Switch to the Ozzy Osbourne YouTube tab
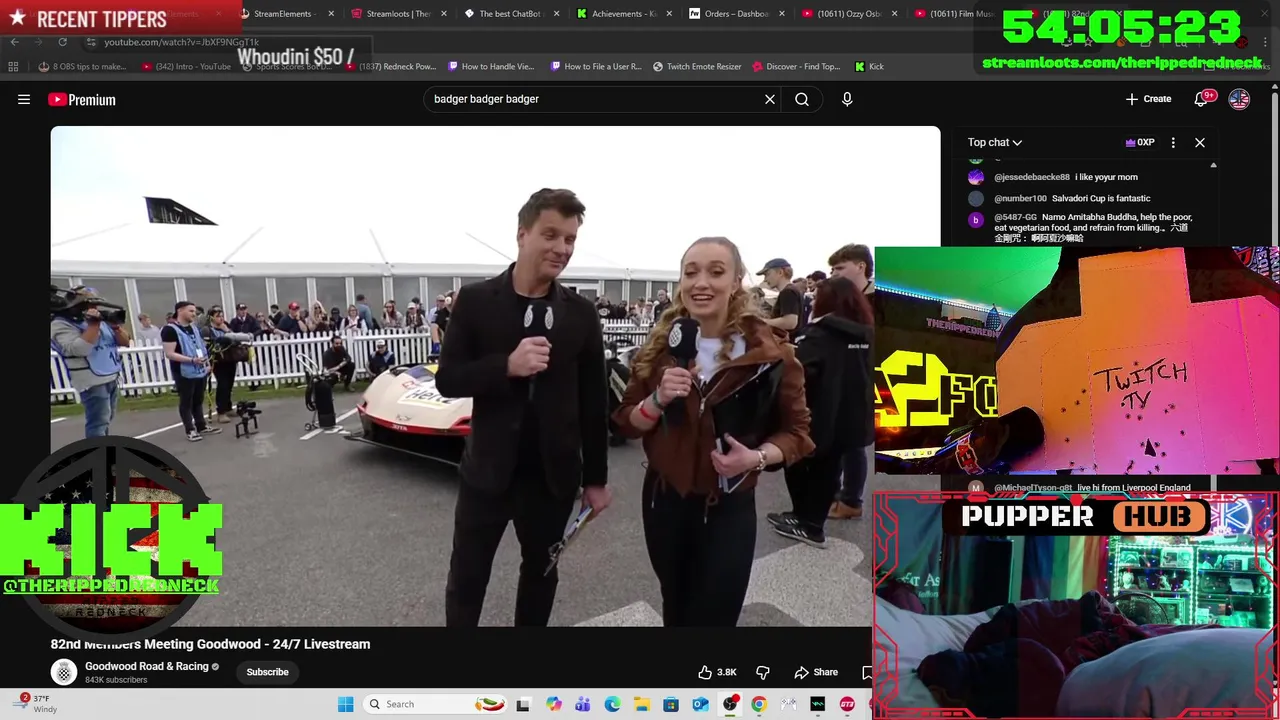This screenshot has height=720, width=1280. tap(847, 14)
